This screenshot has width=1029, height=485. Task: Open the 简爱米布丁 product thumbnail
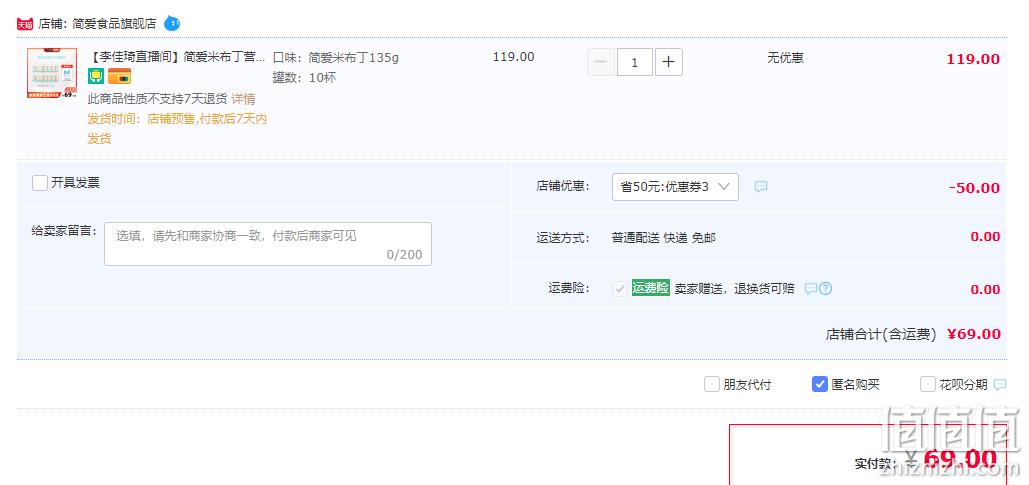[52, 73]
